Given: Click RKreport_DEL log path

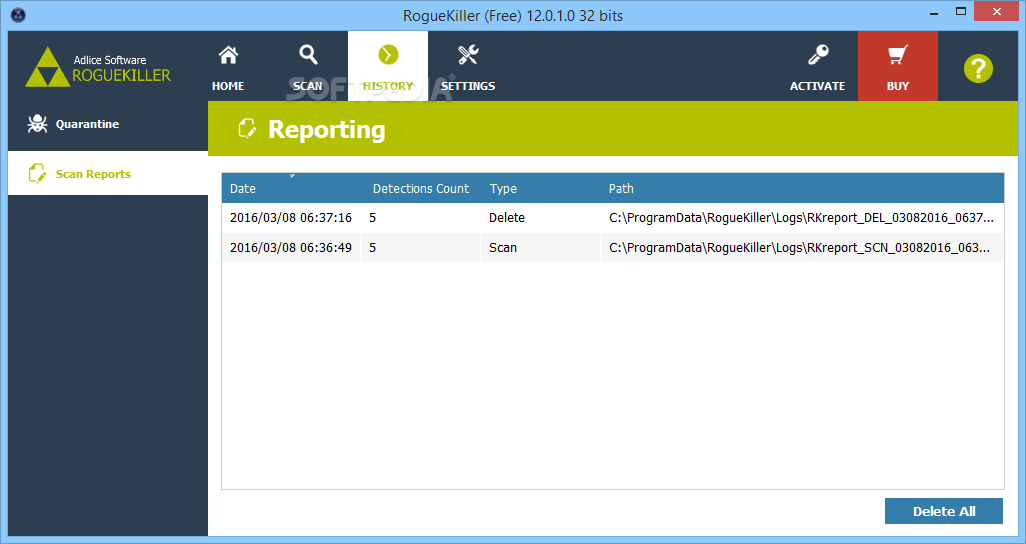Looking at the screenshot, I should 802,218.
